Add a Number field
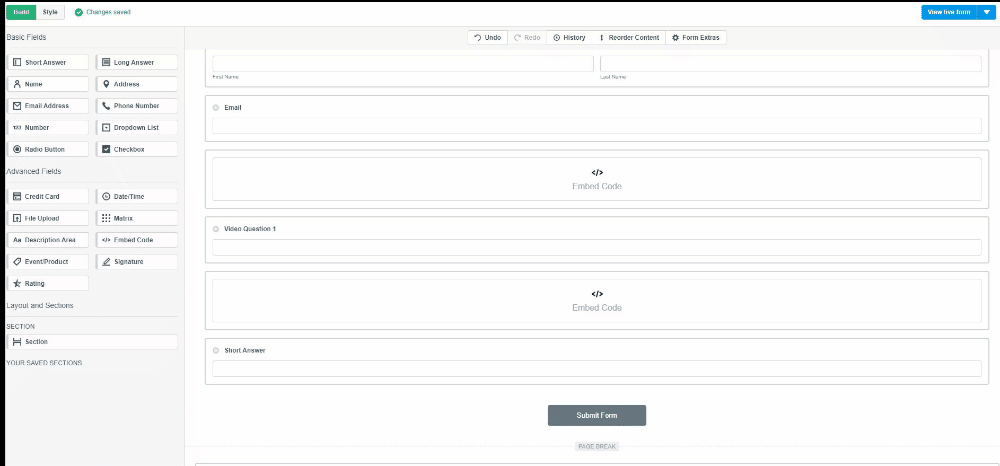This screenshot has width=1000, height=466. coord(47,127)
